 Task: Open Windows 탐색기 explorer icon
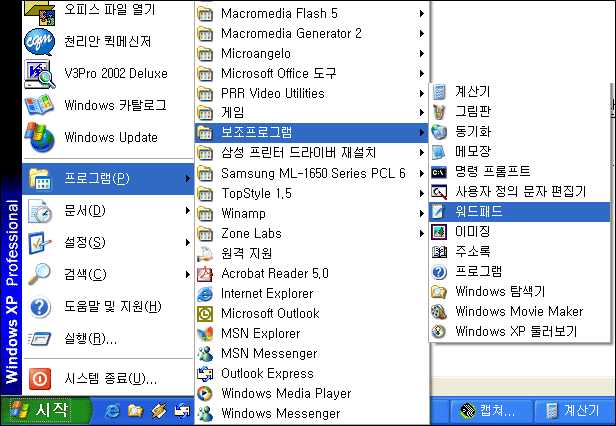(439, 292)
